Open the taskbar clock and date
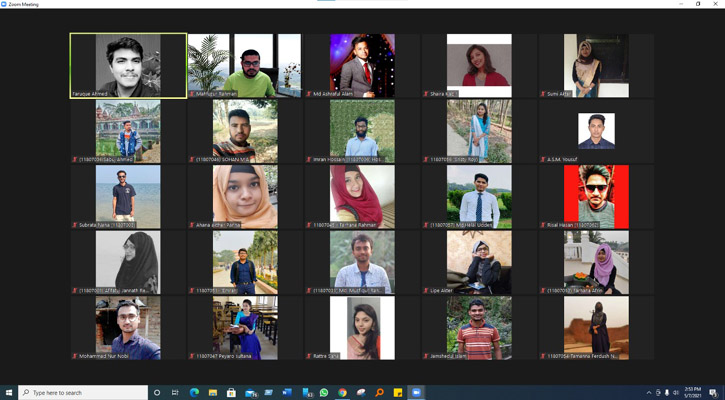The width and height of the screenshot is (725, 400). tap(693, 392)
